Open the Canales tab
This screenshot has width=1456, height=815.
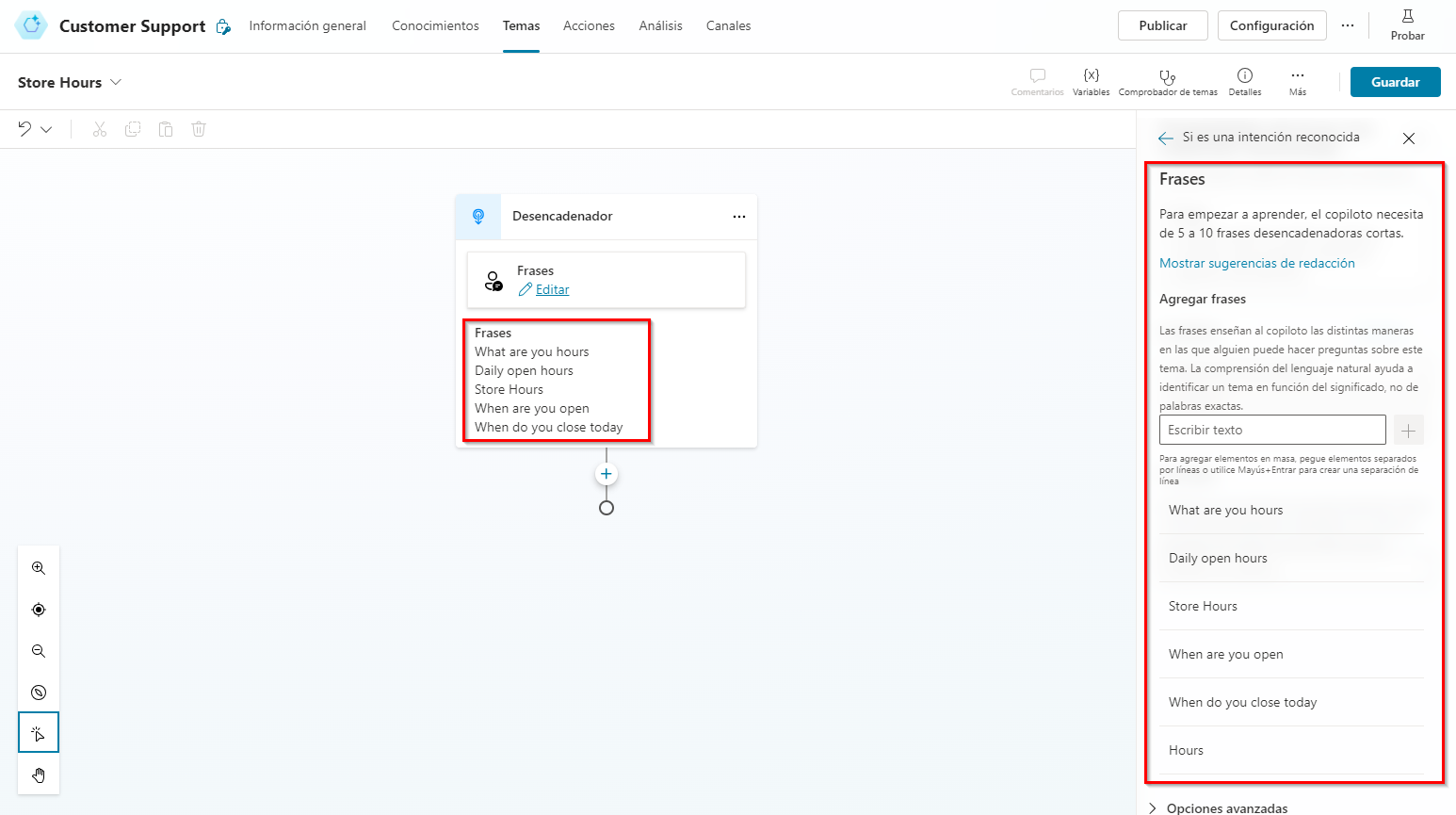coord(728,25)
